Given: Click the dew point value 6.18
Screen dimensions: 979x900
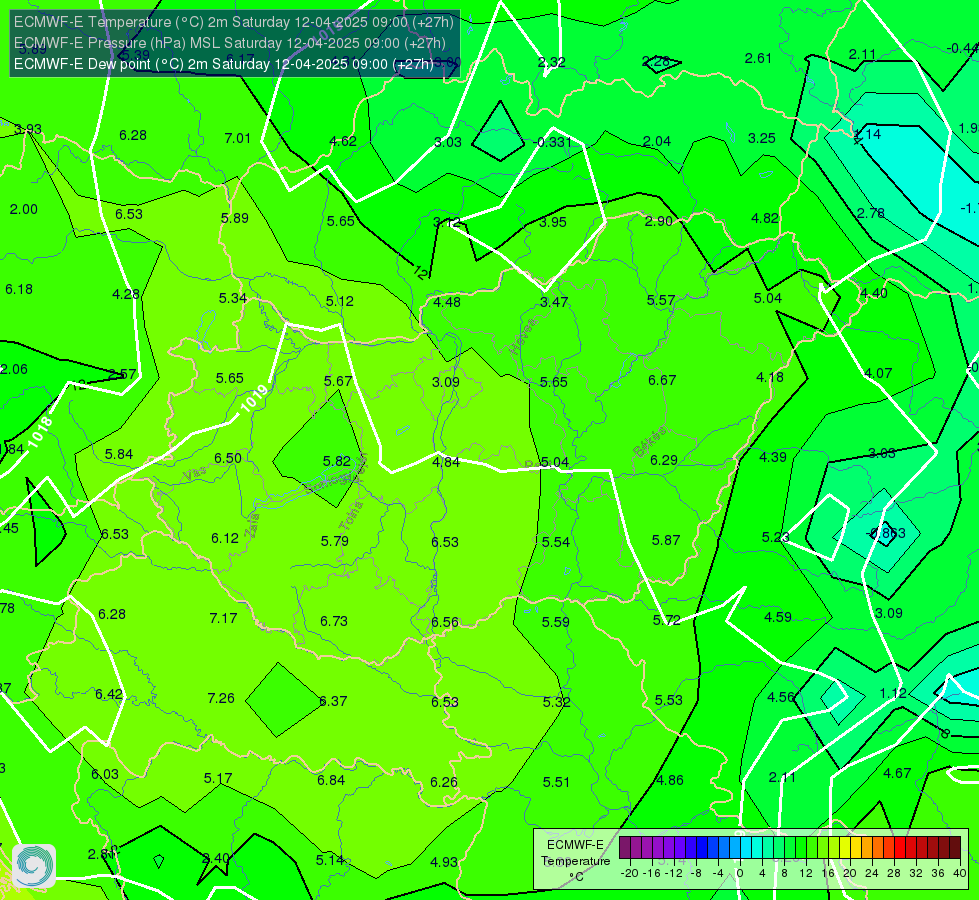Looking at the screenshot, I should [x=19, y=289].
